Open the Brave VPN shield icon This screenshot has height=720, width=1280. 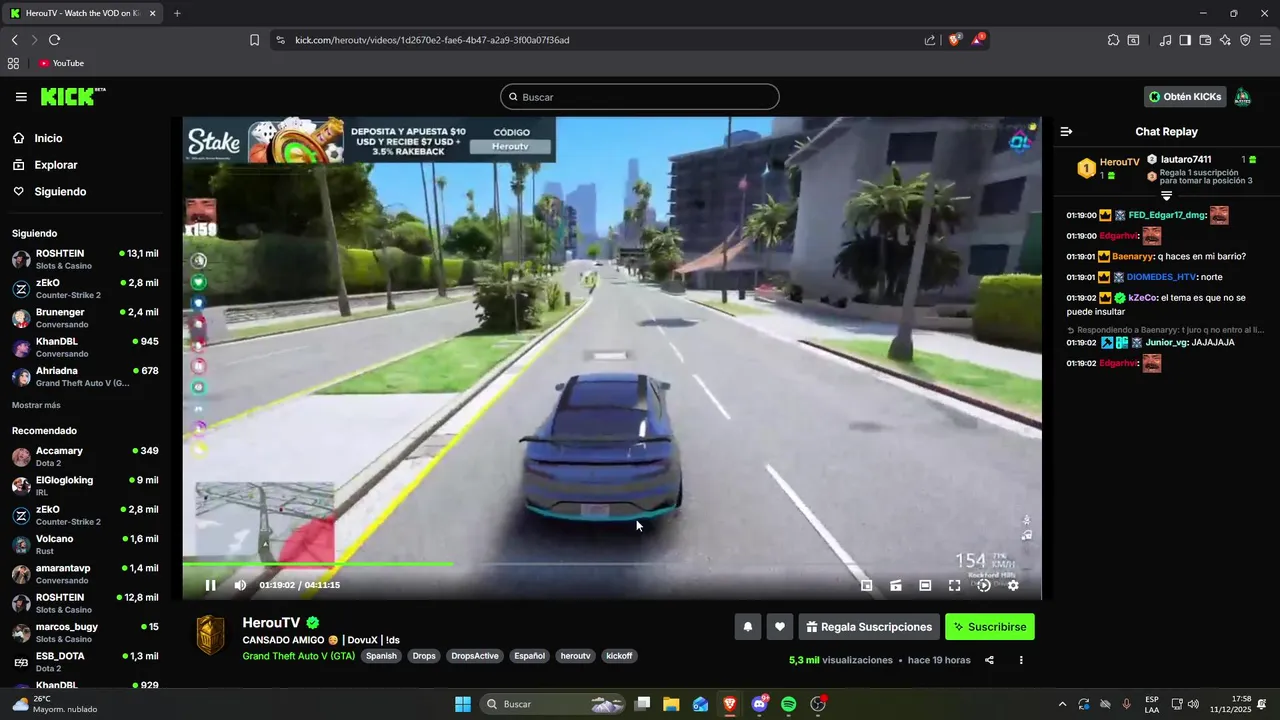[x=1245, y=40]
